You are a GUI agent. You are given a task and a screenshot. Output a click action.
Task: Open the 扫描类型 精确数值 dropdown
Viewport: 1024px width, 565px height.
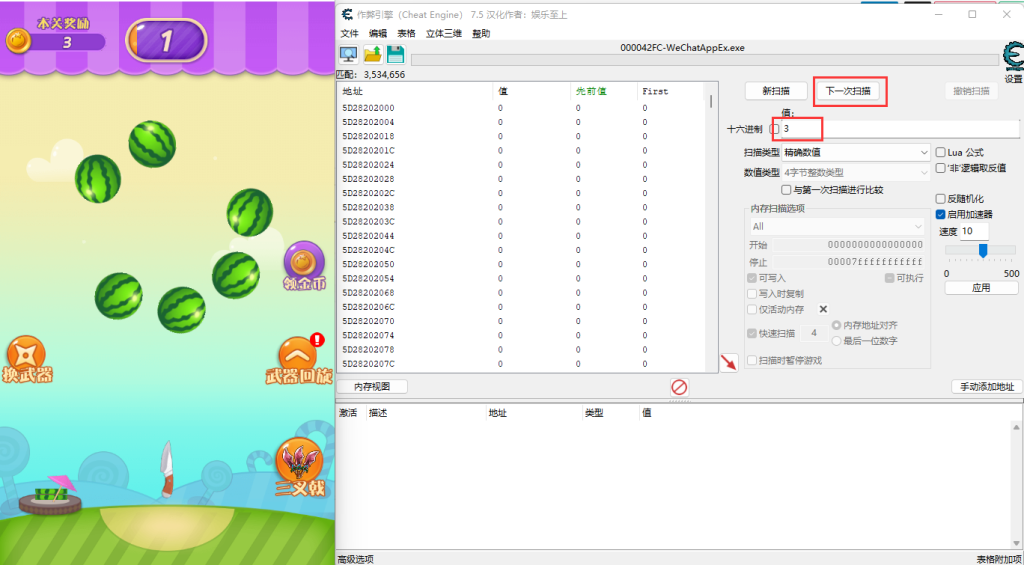pyautogui.click(x=856, y=152)
